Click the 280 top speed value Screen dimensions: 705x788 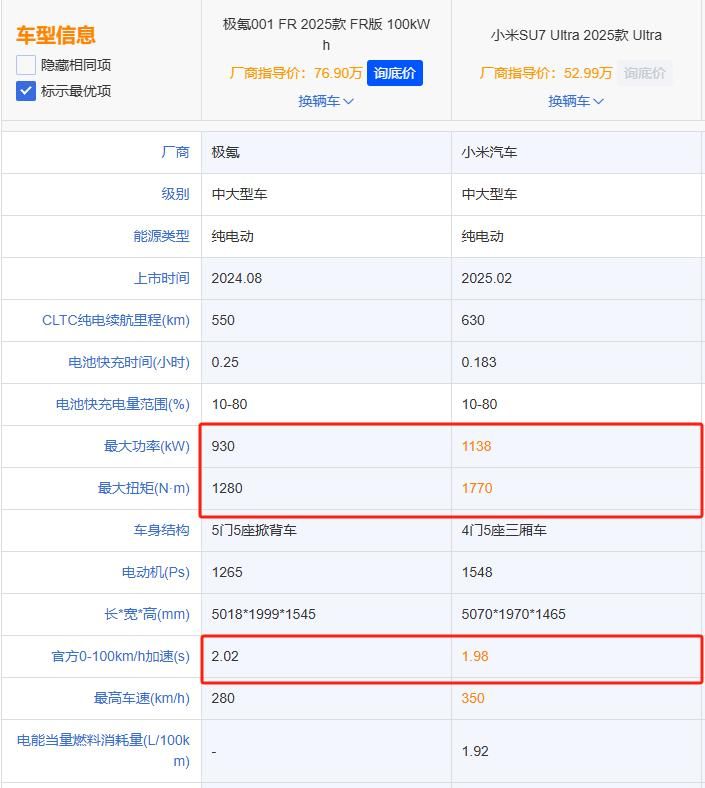point(223,699)
